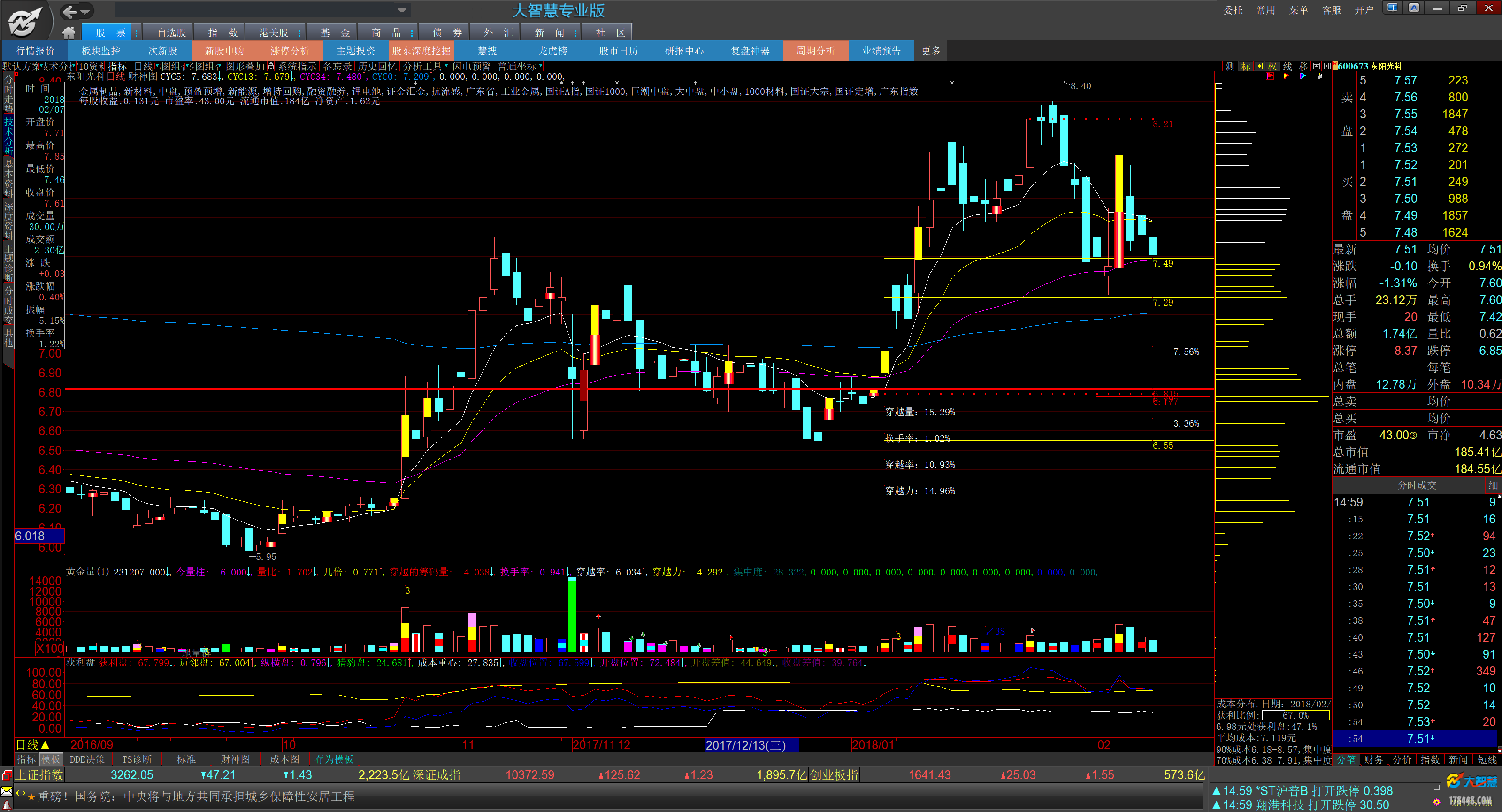Screen dimensions: 1502x812
Task: Toggle 图形叠加 chart overlay
Action: tap(245, 67)
